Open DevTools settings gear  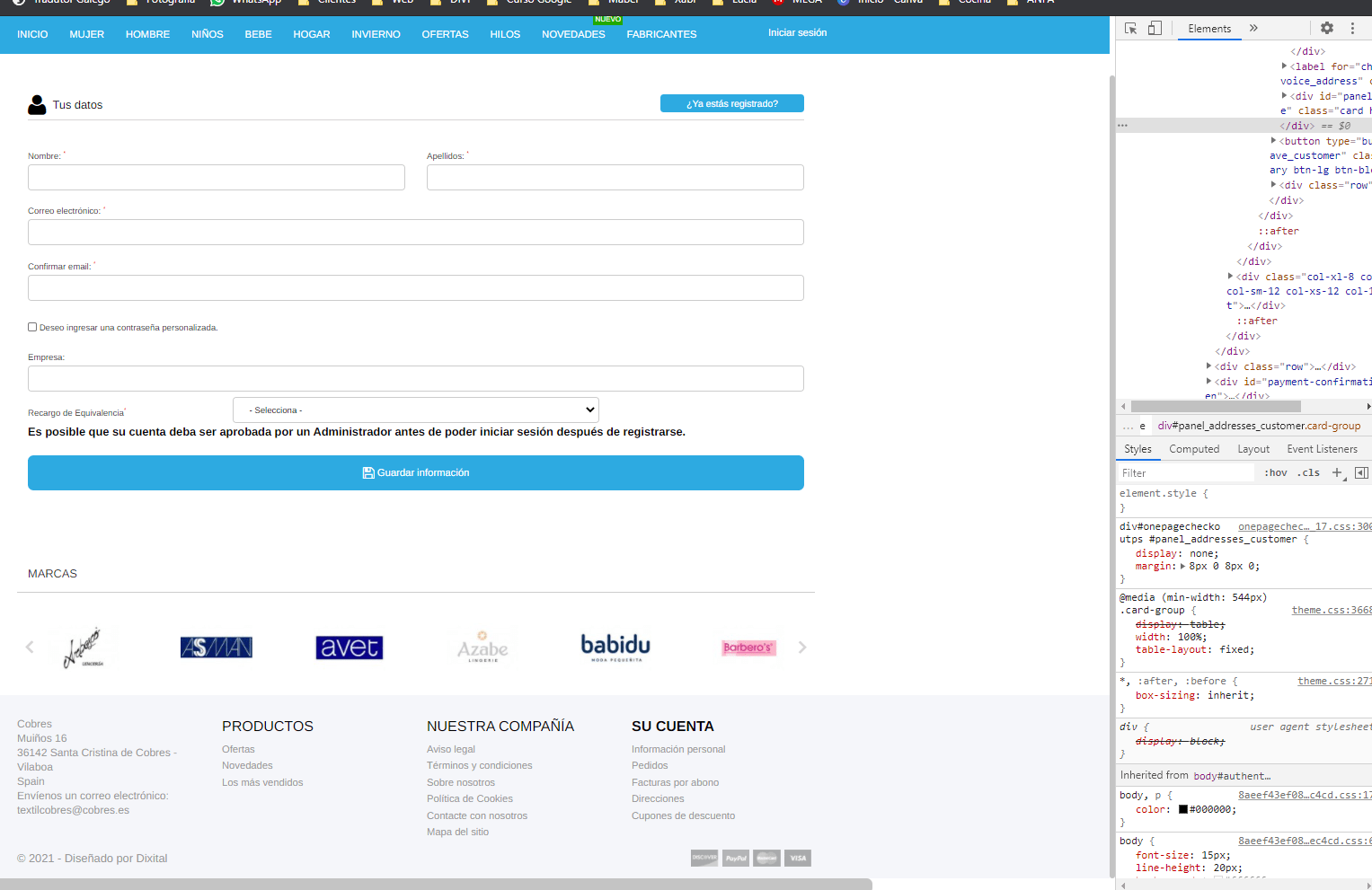coord(1327,29)
